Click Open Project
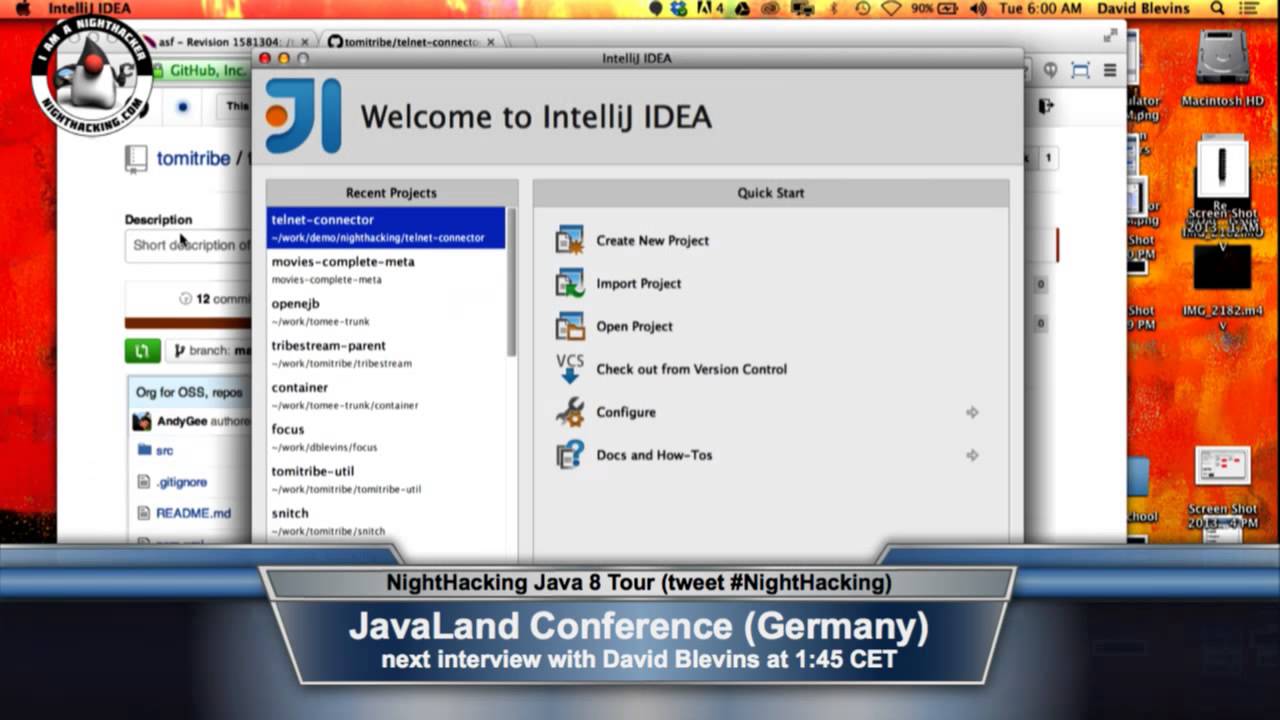This screenshot has width=1280, height=720. pyautogui.click(x=634, y=326)
